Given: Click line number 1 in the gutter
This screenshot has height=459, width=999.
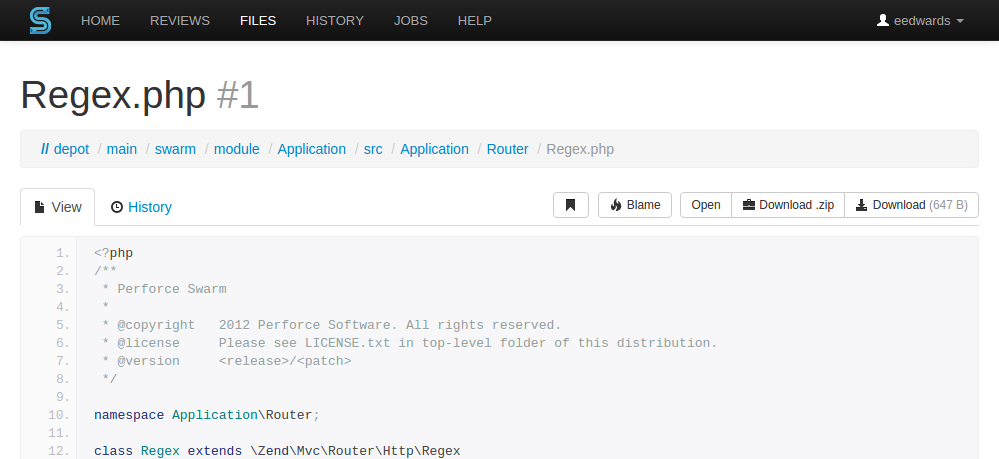Looking at the screenshot, I should click(62, 254).
